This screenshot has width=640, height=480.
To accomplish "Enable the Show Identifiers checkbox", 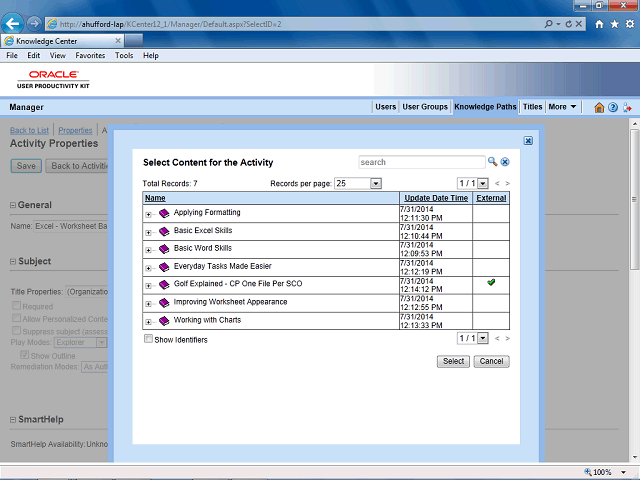I will [148, 339].
